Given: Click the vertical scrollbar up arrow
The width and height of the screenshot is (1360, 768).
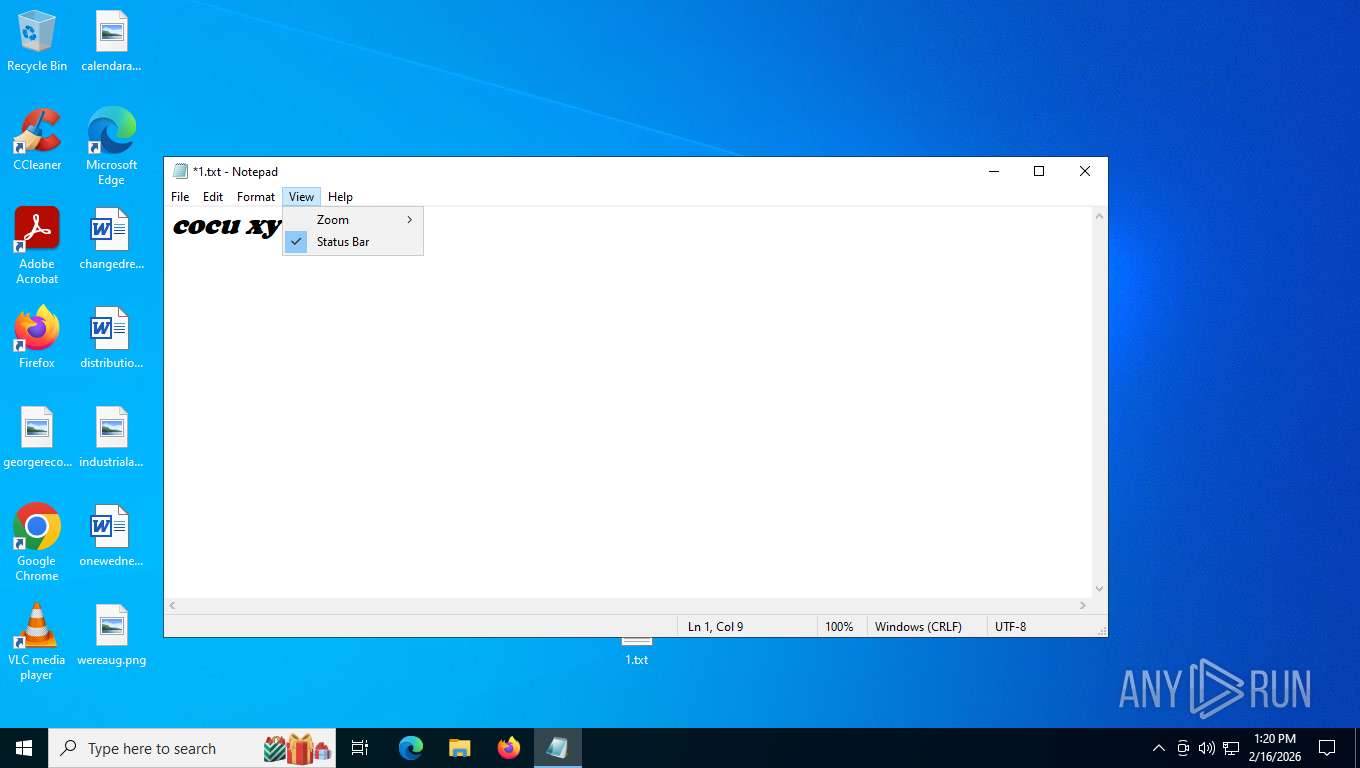Looking at the screenshot, I should pyautogui.click(x=1100, y=216).
